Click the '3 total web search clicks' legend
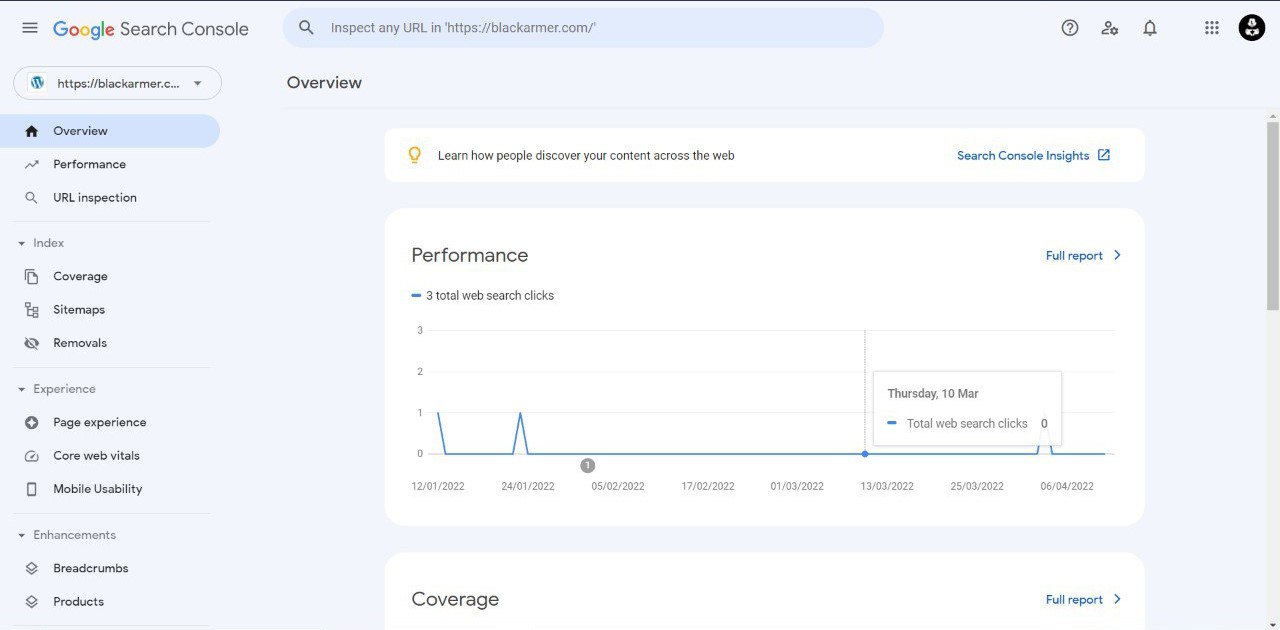 pos(483,296)
